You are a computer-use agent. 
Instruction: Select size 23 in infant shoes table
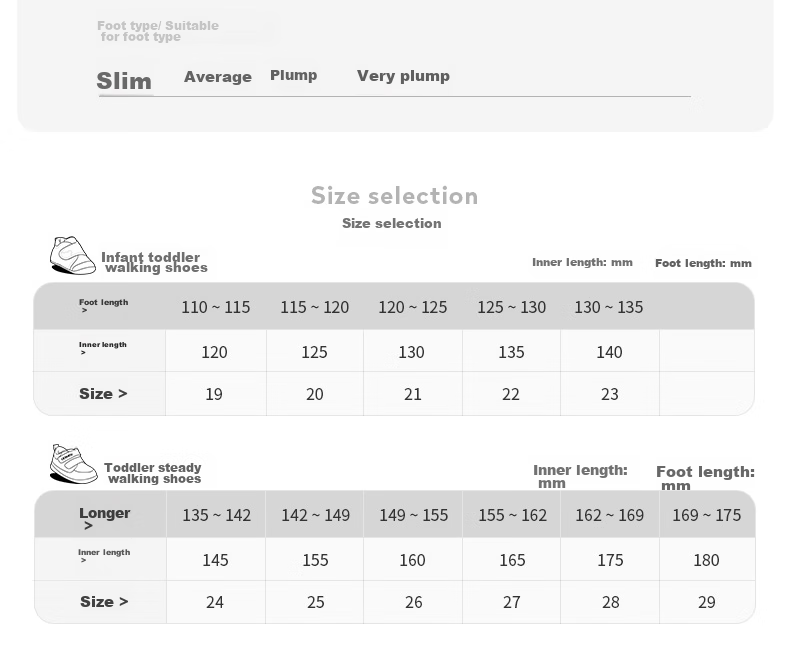click(610, 394)
